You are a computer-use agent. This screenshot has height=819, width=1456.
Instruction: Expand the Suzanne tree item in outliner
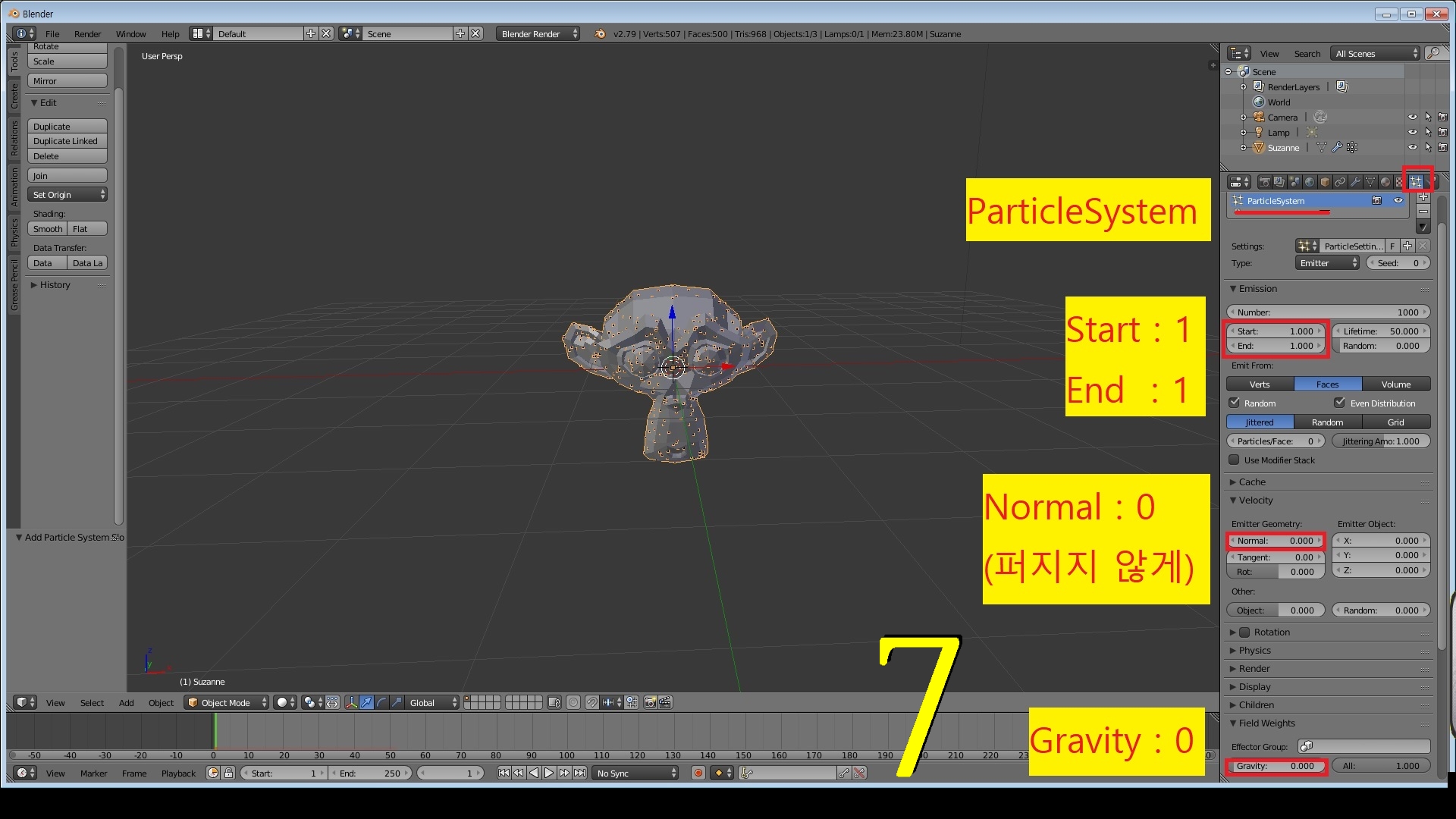pyautogui.click(x=1244, y=147)
